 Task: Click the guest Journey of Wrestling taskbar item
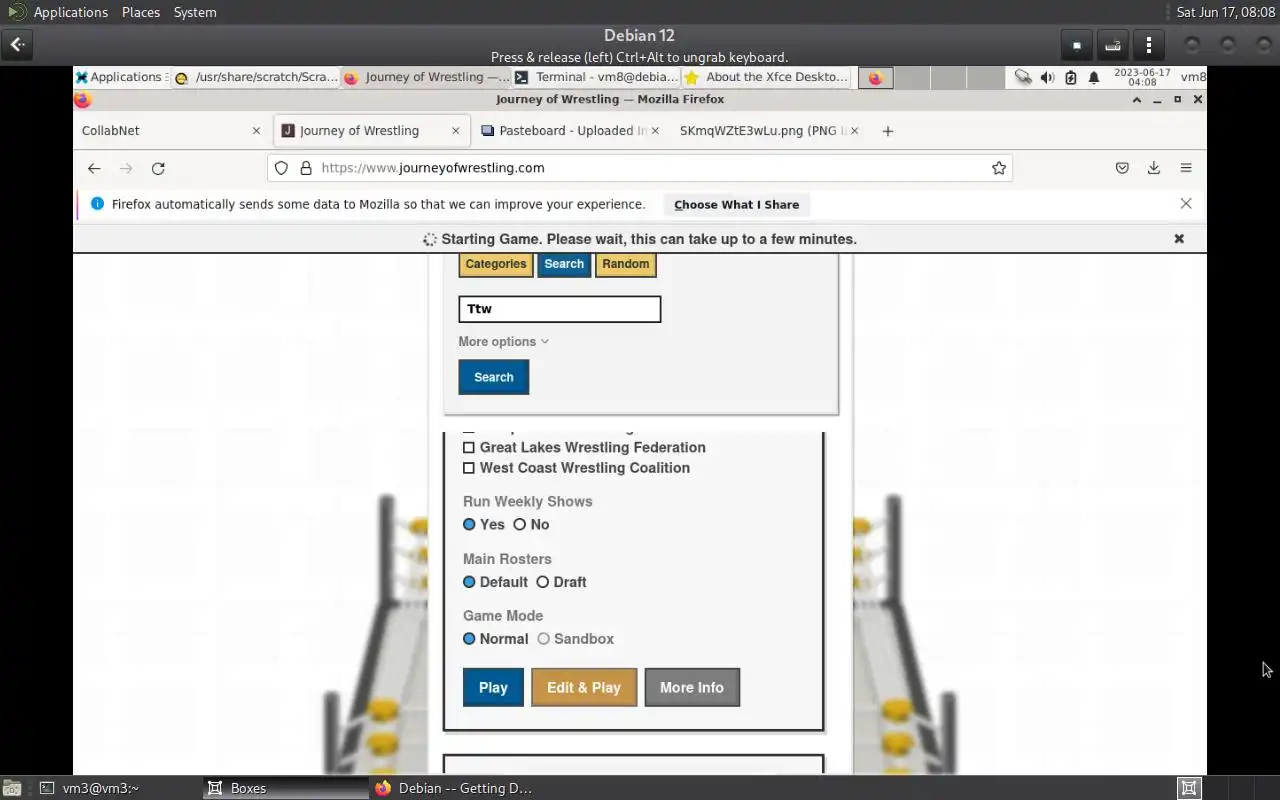tap(426, 77)
